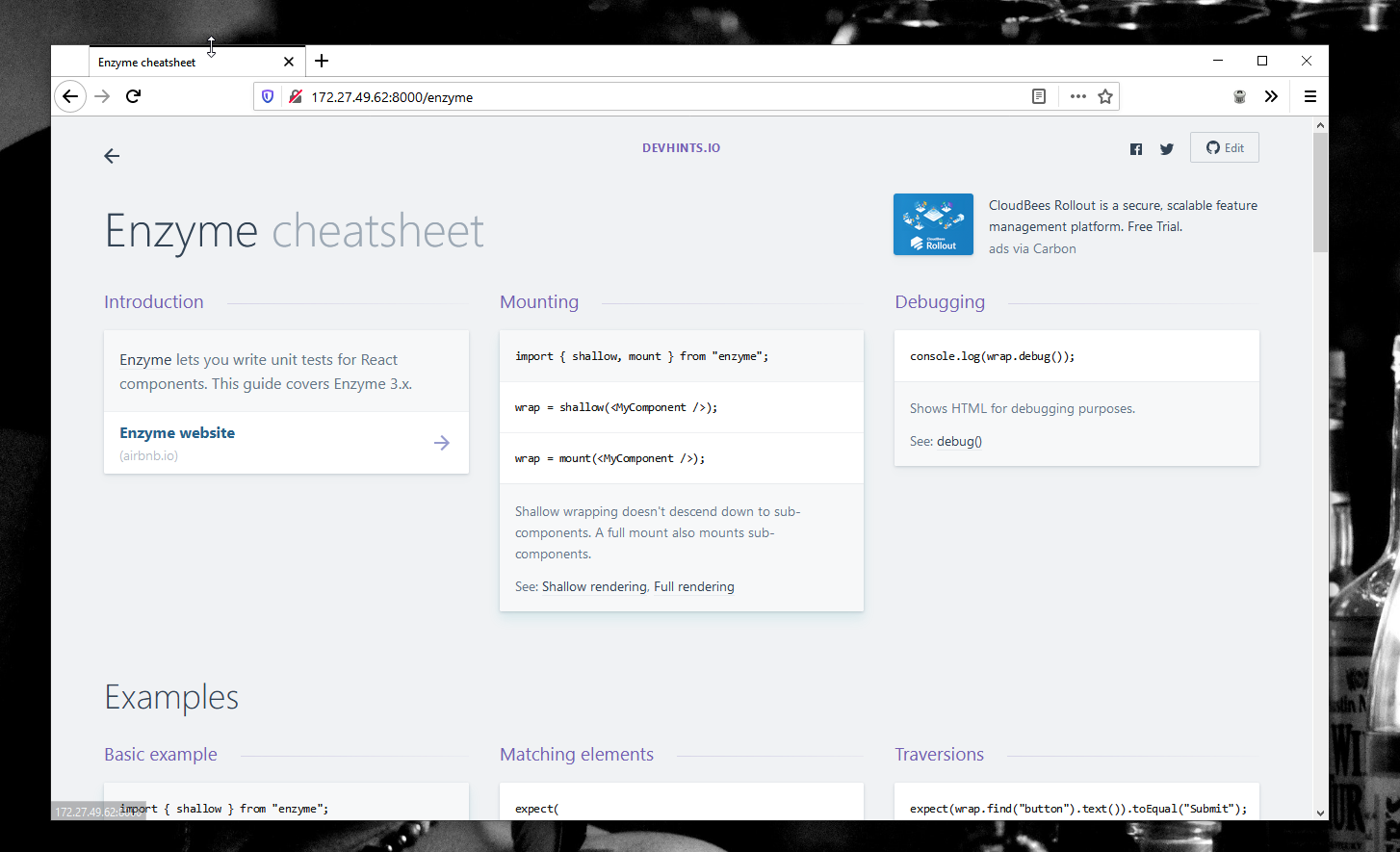
Task: Close the Firefox window
Action: click(1307, 61)
